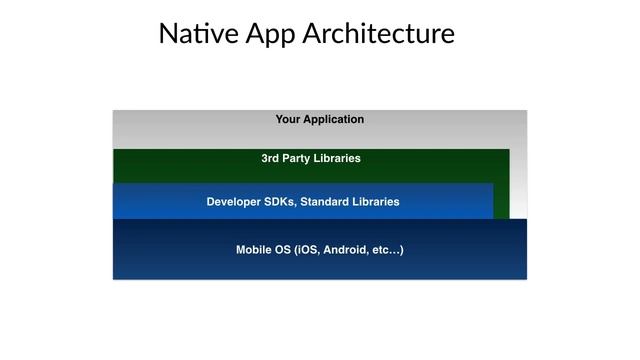
Task: Select the '3rd Party Libraries' layer label
Action: (311, 158)
